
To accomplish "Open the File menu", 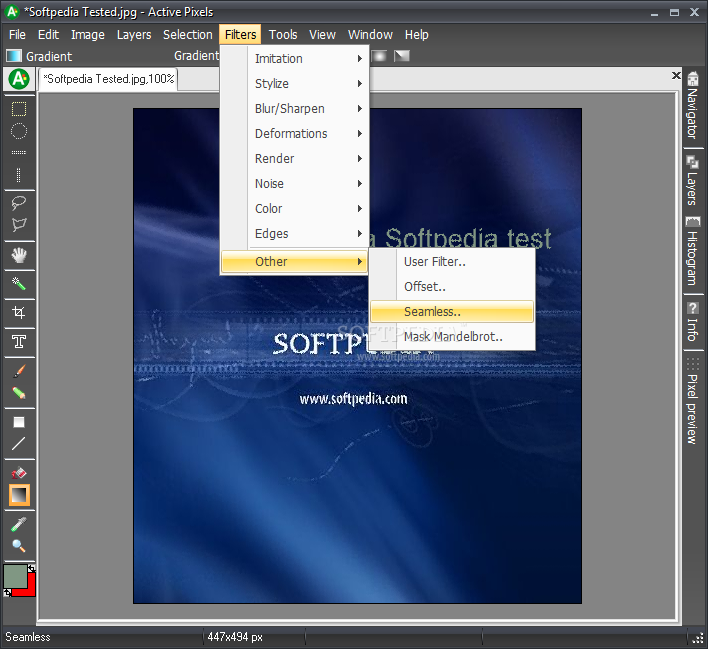I will [x=17, y=35].
